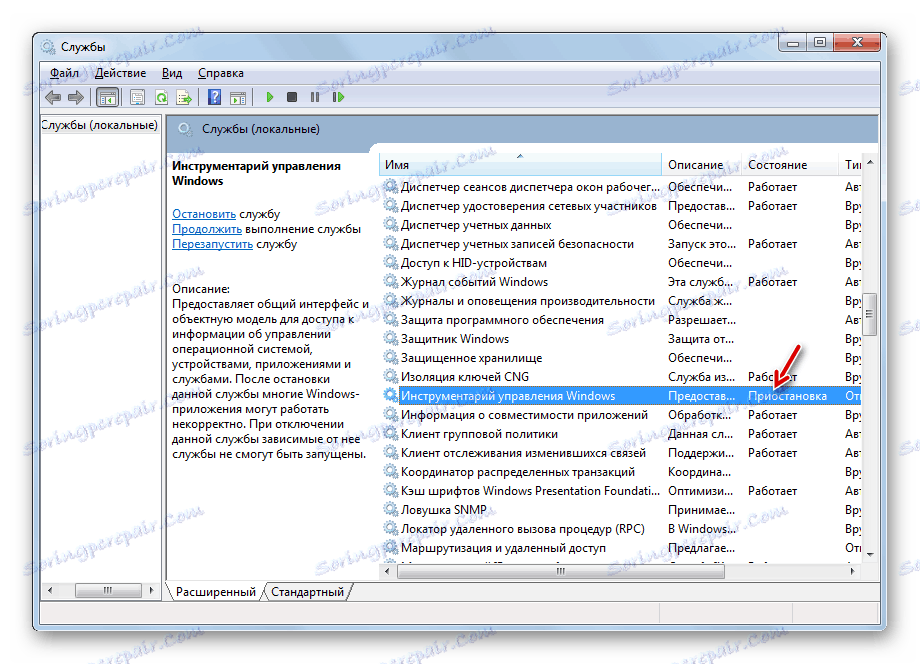Click the Приостановка status cell
This screenshot has width=920, height=664.
pyautogui.click(x=787, y=396)
